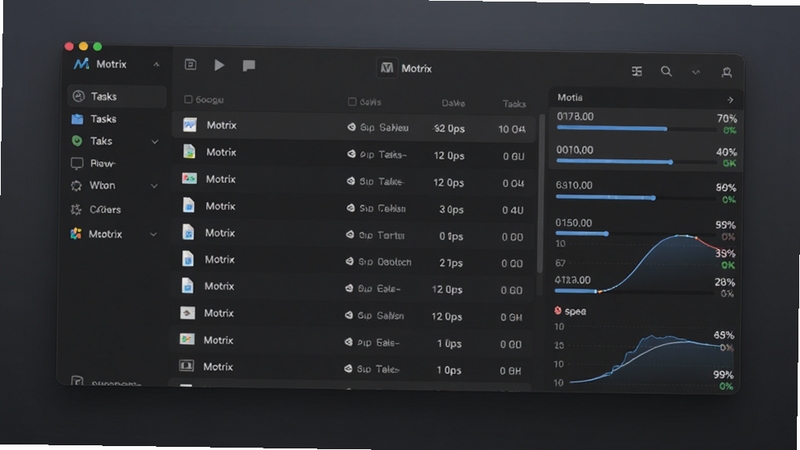Click the file icon in the Tasks- status row
This screenshot has width=800, height=450.
tap(189, 152)
